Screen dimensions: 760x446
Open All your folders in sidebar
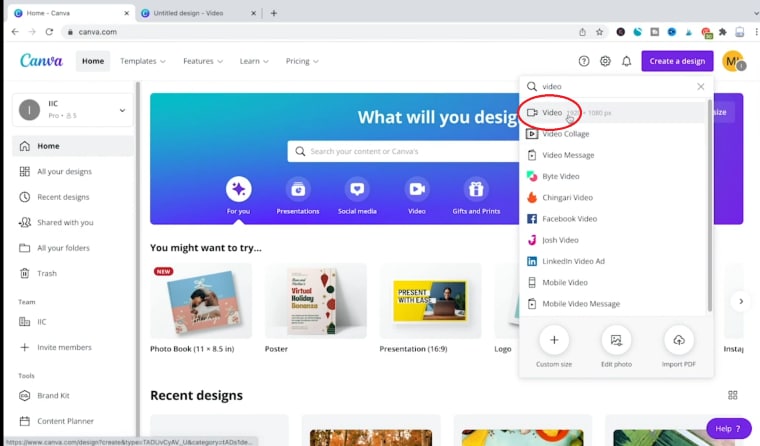[x=73, y=248]
